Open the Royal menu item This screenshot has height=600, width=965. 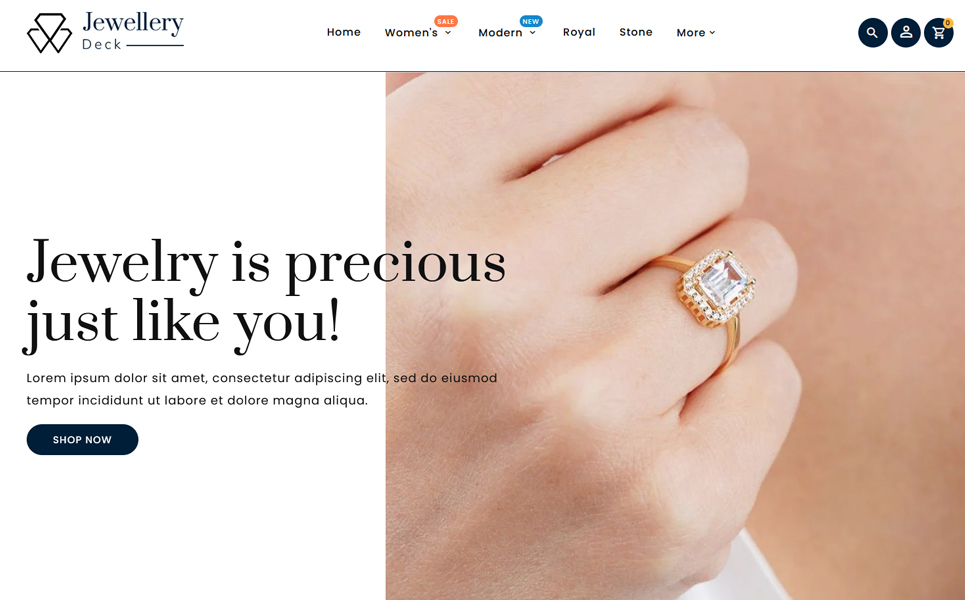coord(579,32)
